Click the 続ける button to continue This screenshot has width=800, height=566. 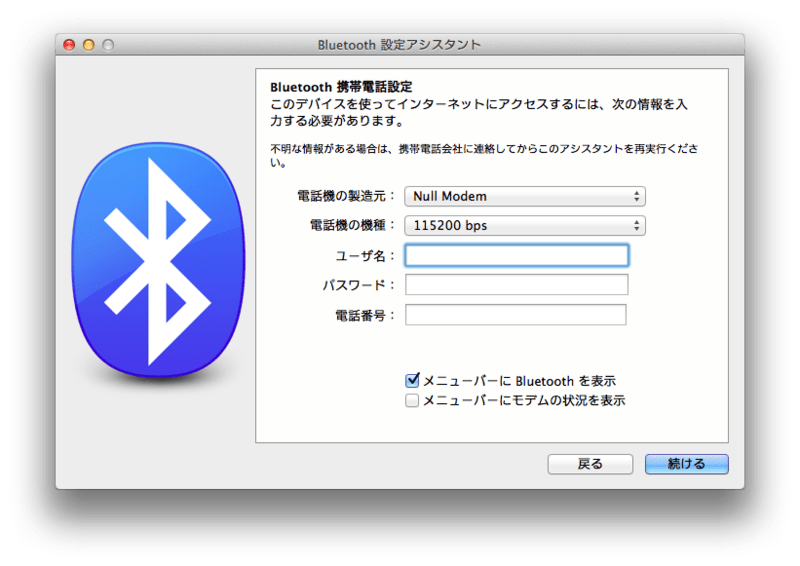tap(686, 464)
